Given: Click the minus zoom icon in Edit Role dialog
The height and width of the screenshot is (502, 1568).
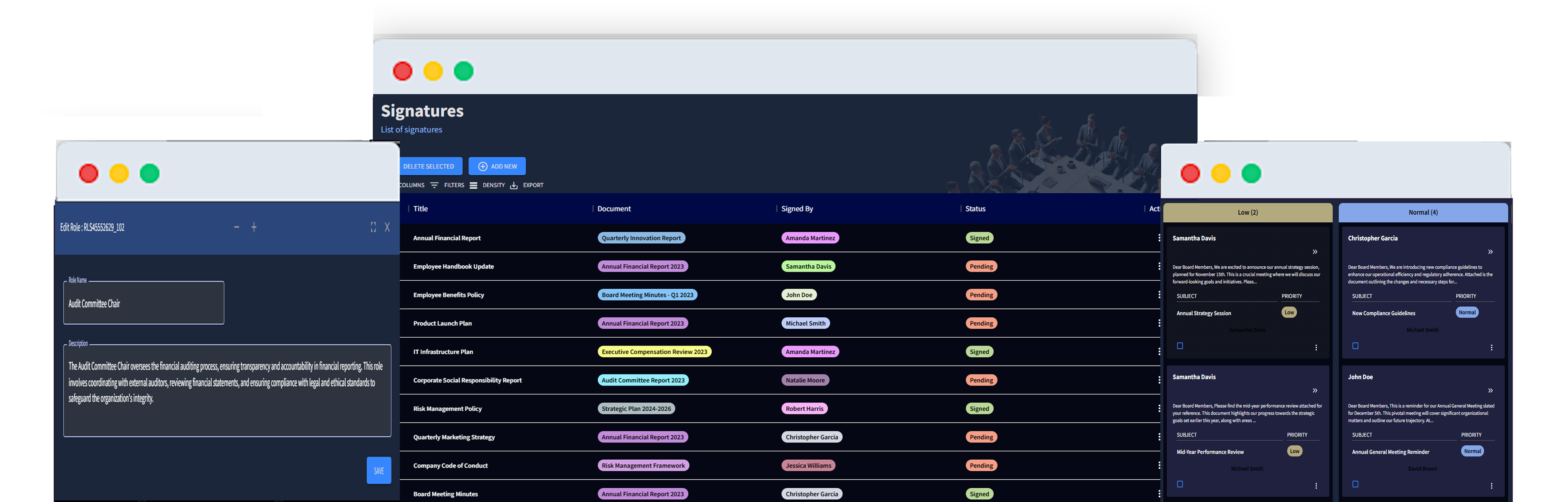Looking at the screenshot, I should 236,227.
